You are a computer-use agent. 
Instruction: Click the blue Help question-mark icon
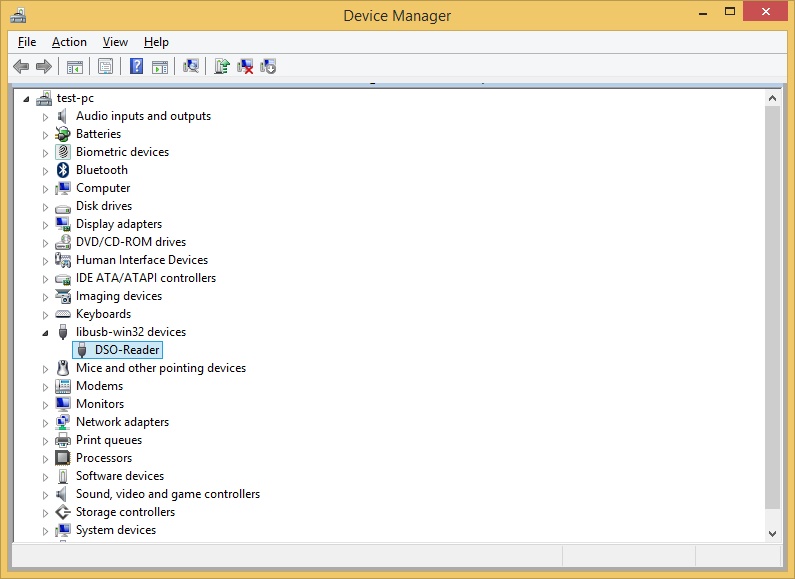coord(136,66)
